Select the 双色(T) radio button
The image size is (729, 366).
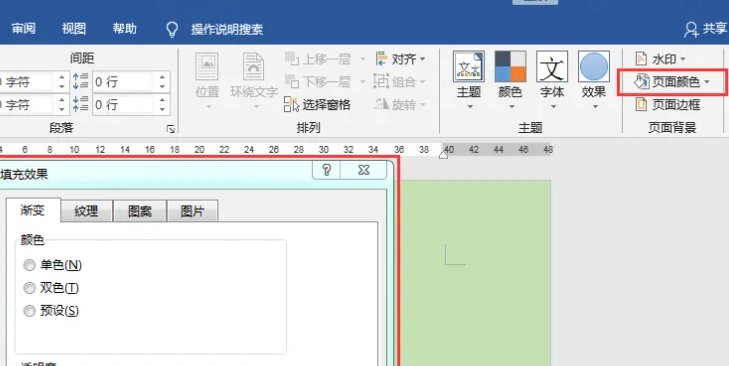[29, 288]
